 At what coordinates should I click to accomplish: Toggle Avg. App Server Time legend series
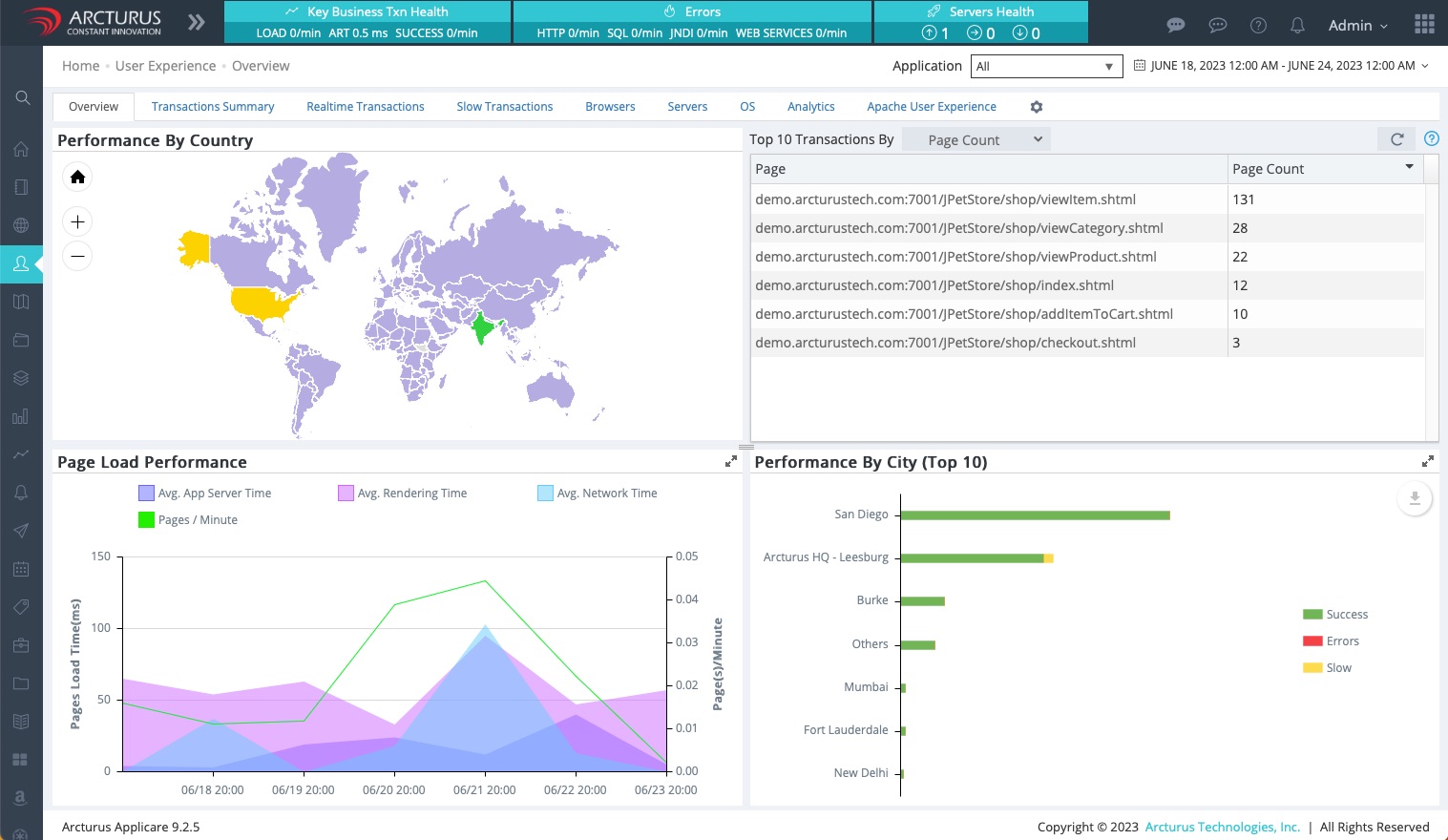click(x=146, y=493)
